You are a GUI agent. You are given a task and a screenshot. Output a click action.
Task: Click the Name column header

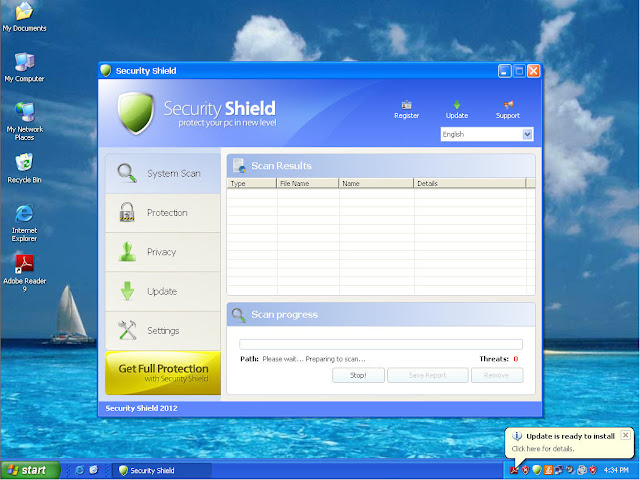pyautogui.click(x=376, y=183)
